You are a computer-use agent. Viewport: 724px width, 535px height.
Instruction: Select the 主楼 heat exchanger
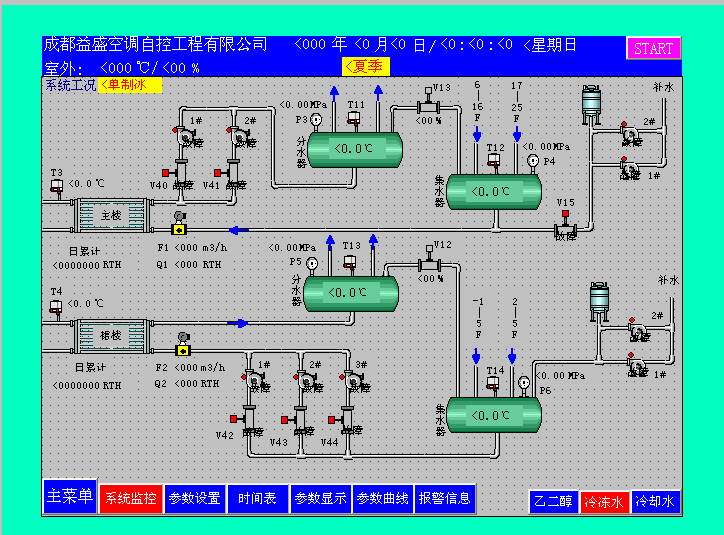[x=111, y=215]
